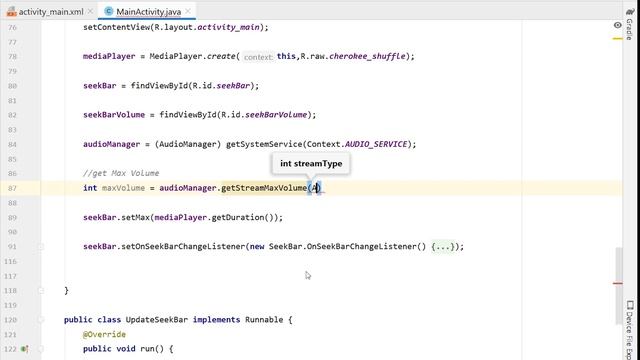This screenshot has width=640, height=360.
Task: Click the Java class icon on MainActivity tab
Action: [108, 11]
